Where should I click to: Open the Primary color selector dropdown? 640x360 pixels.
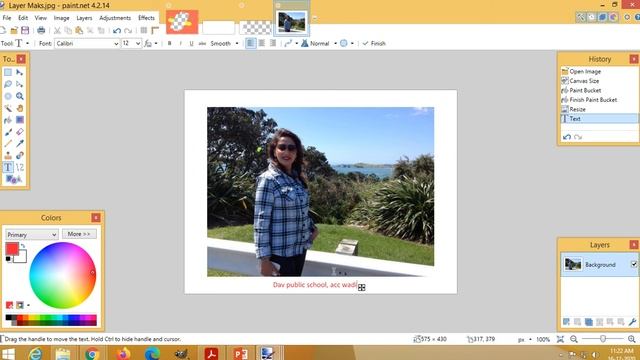(31, 235)
